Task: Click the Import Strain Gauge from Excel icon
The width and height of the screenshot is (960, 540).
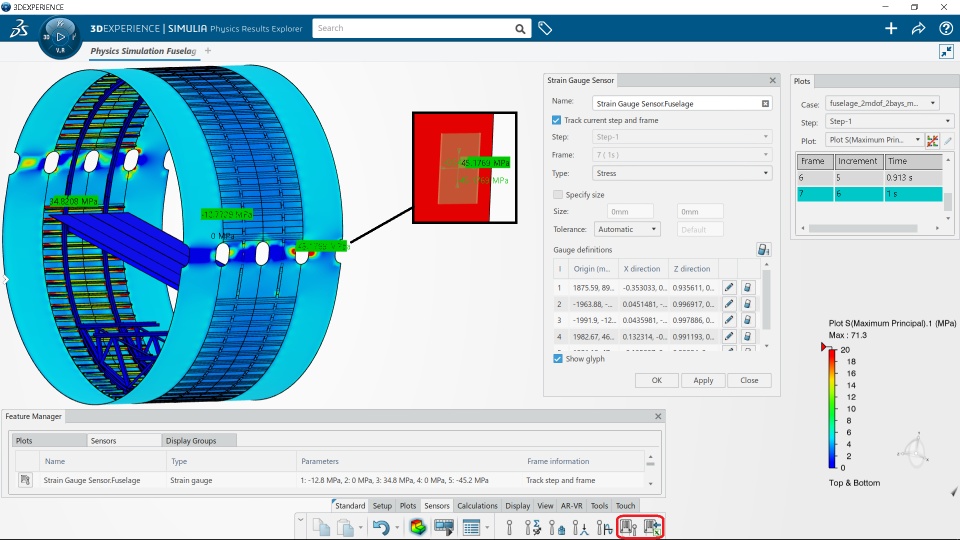Action: (652, 527)
